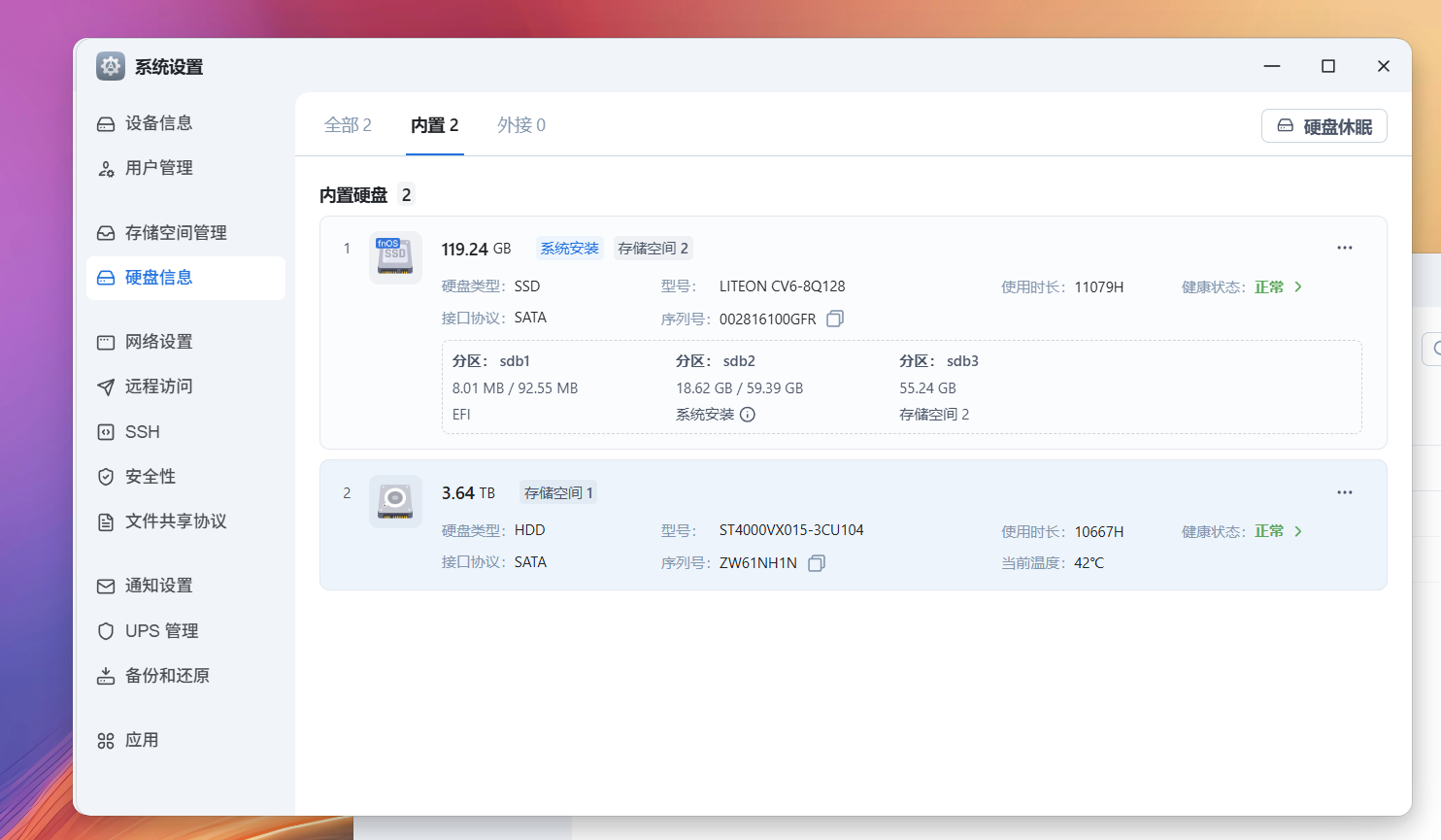Screen dimensions: 1441x840
Task: Click the 存储空间 2 tag on the SSD
Action: coord(653,249)
